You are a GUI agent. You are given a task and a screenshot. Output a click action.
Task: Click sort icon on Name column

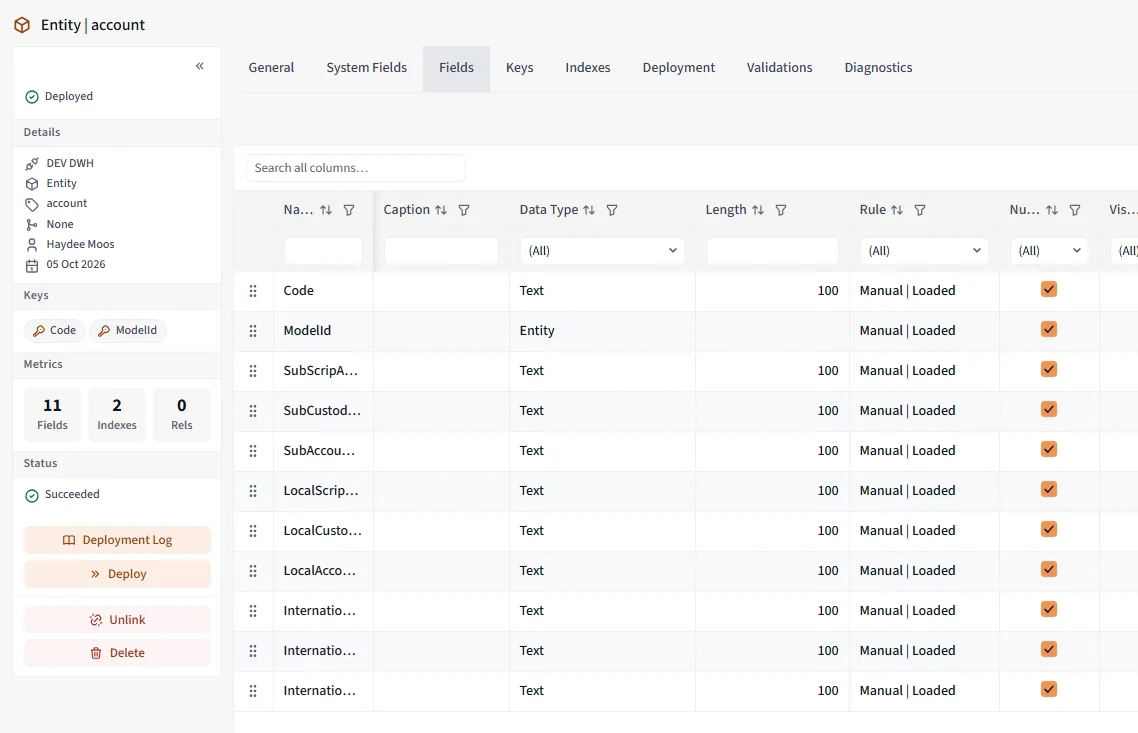coord(326,210)
